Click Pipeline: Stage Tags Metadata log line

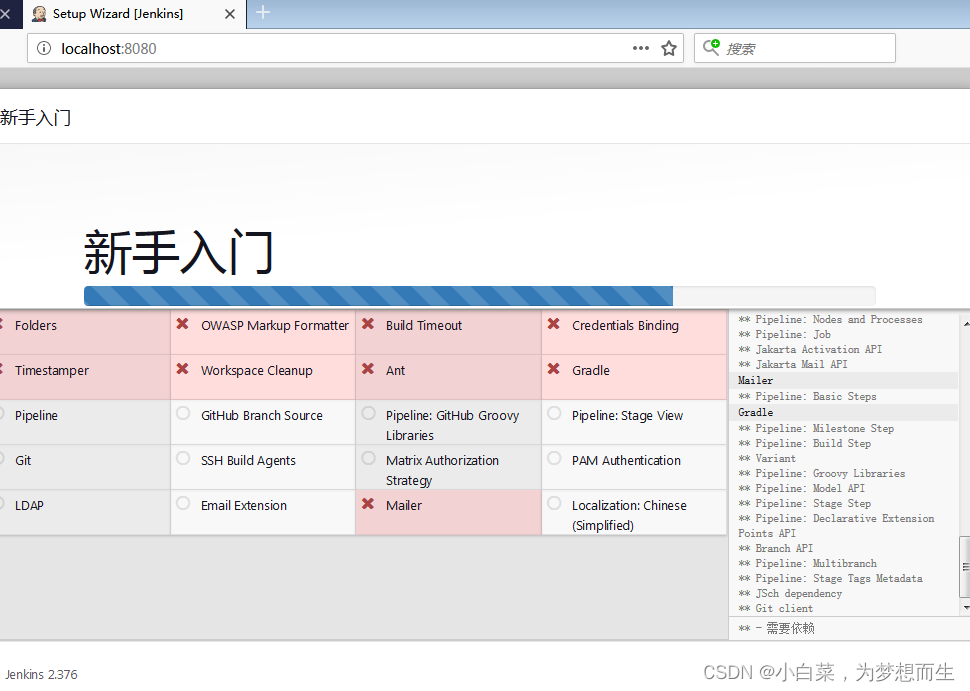(x=830, y=578)
